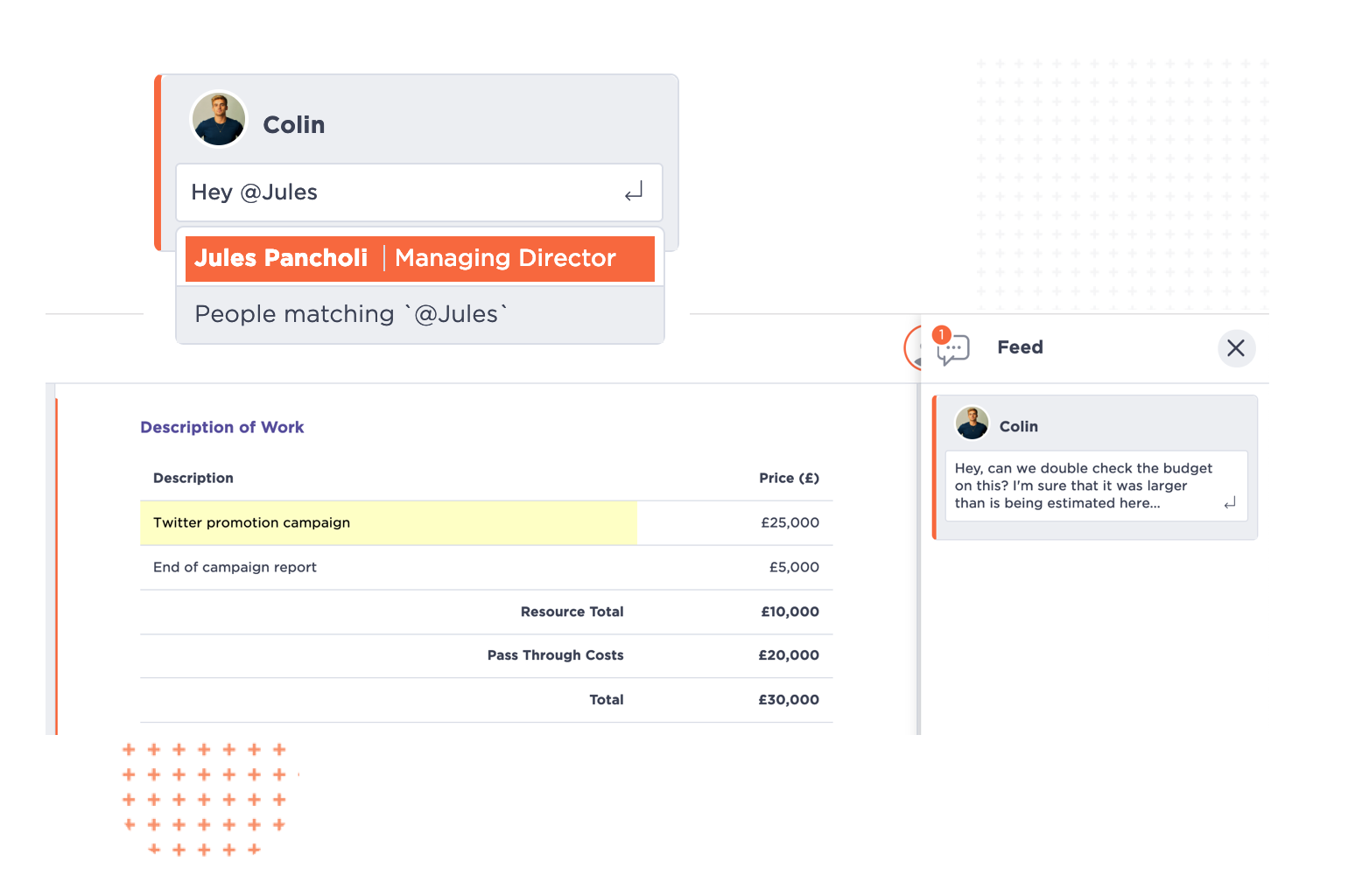
Task: Send the Feed comment using enter icon
Action: (1230, 503)
